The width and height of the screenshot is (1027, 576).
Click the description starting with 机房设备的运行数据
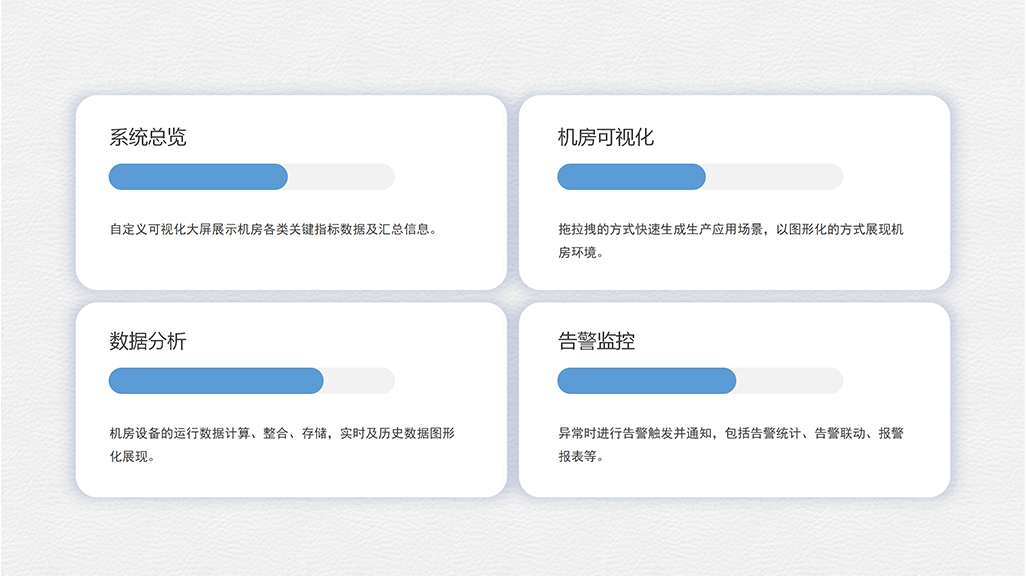(282, 444)
